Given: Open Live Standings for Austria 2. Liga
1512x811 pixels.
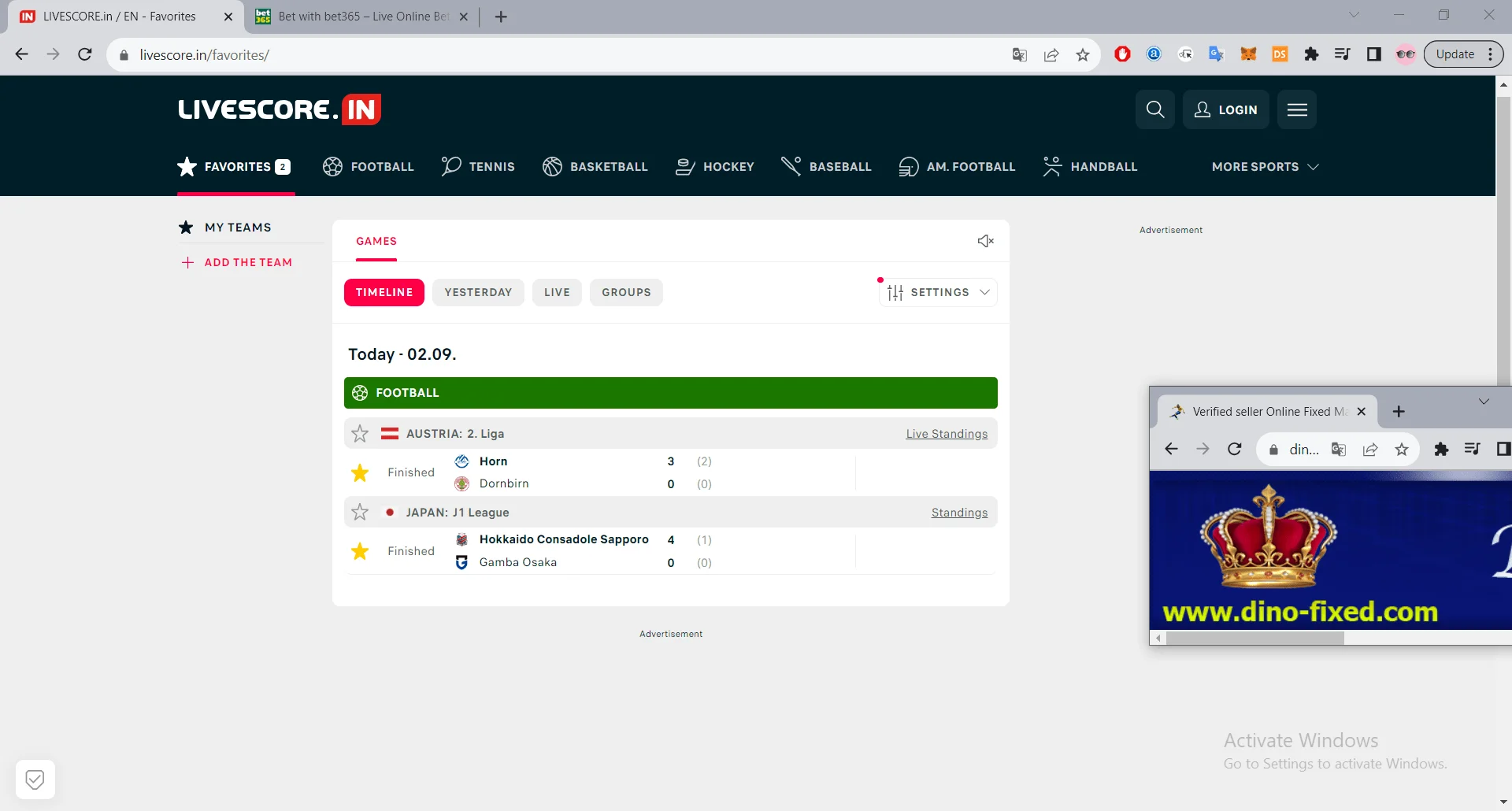Looking at the screenshot, I should click(x=947, y=434).
